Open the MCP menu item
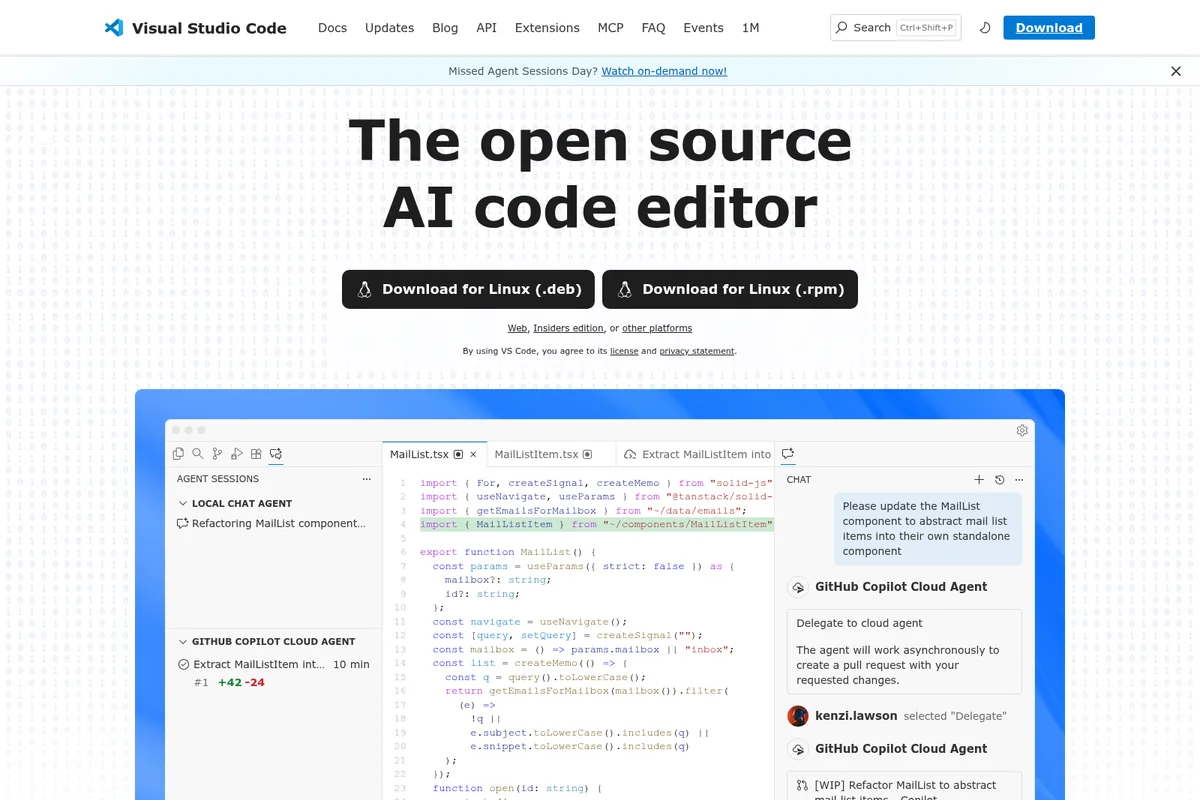The height and width of the screenshot is (800, 1200). point(610,27)
